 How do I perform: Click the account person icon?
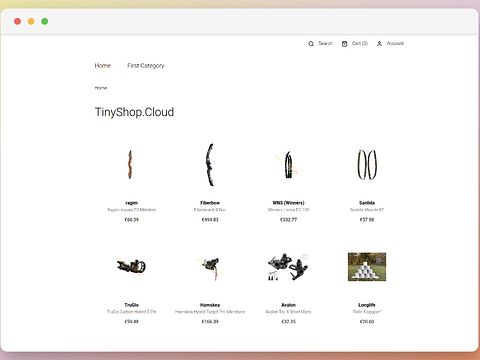click(379, 44)
